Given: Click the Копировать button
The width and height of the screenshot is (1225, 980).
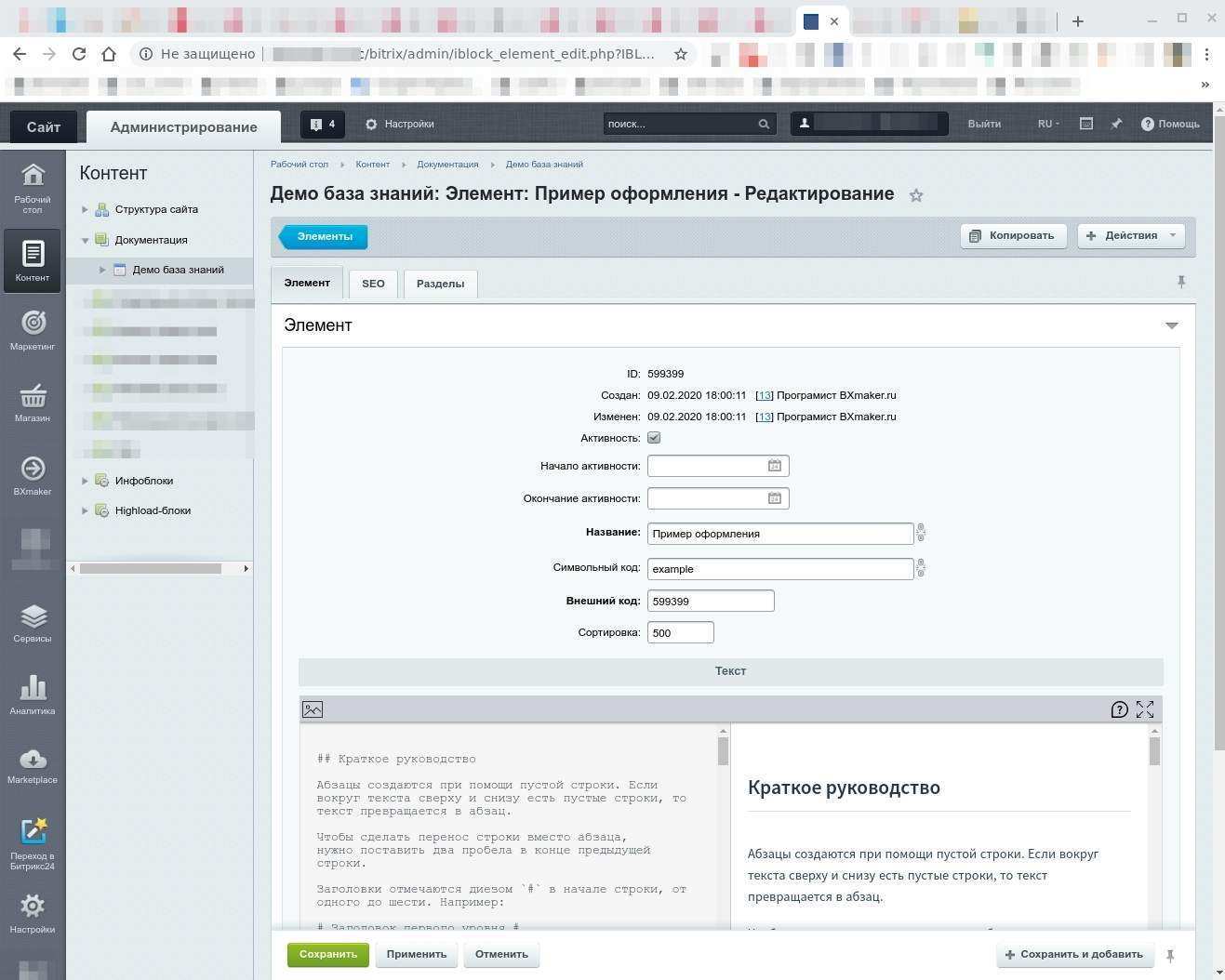Looking at the screenshot, I should click(x=1013, y=235).
